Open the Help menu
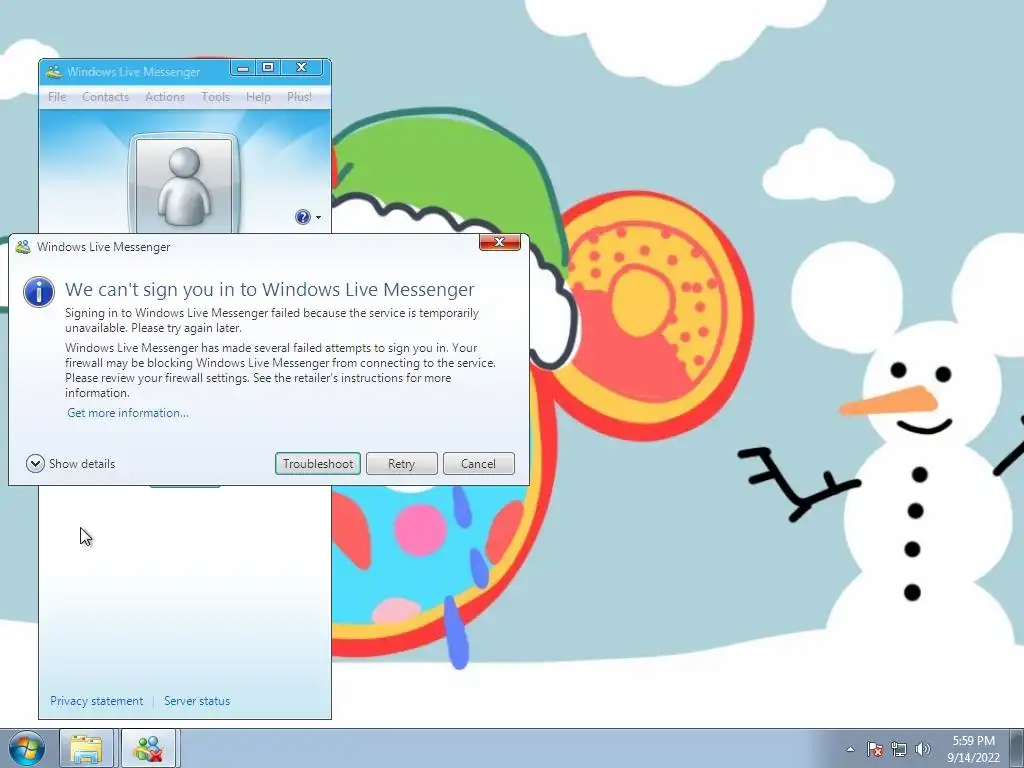This screenshot has width=1024, height=768. point(258,97)
